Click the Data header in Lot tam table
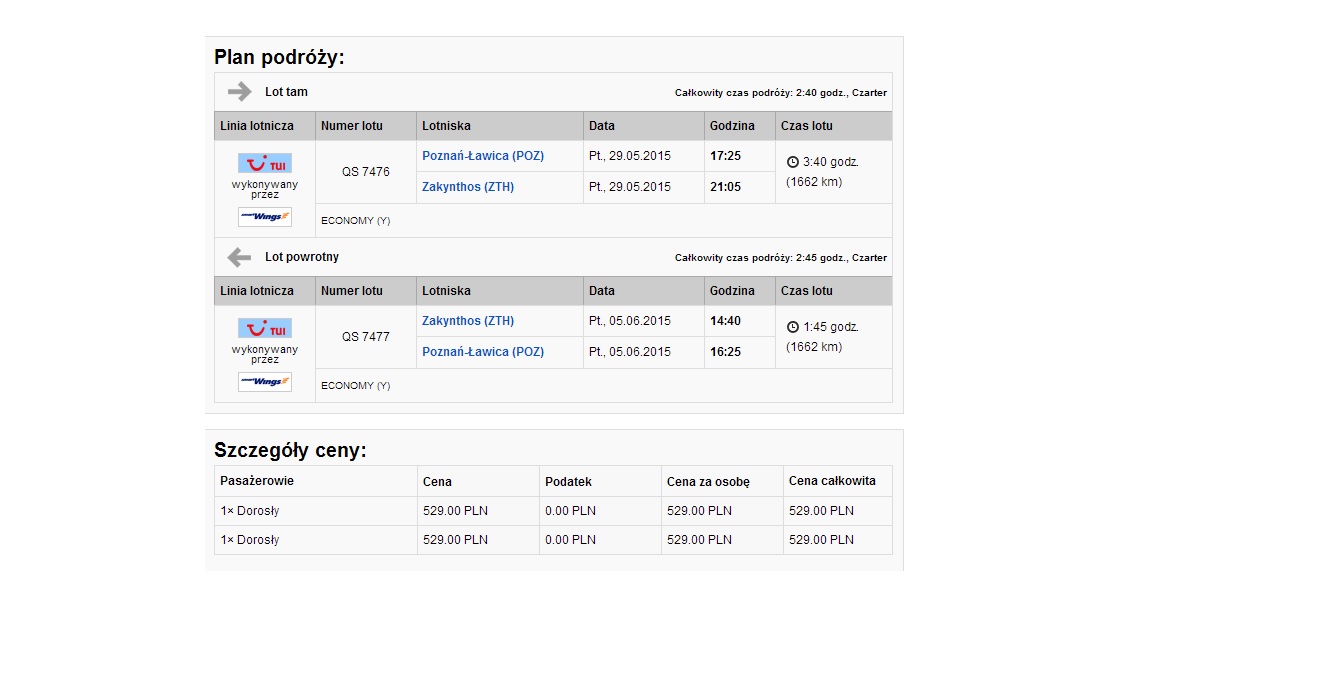Screen dimensions: 1335x691 tap(602, 126)
